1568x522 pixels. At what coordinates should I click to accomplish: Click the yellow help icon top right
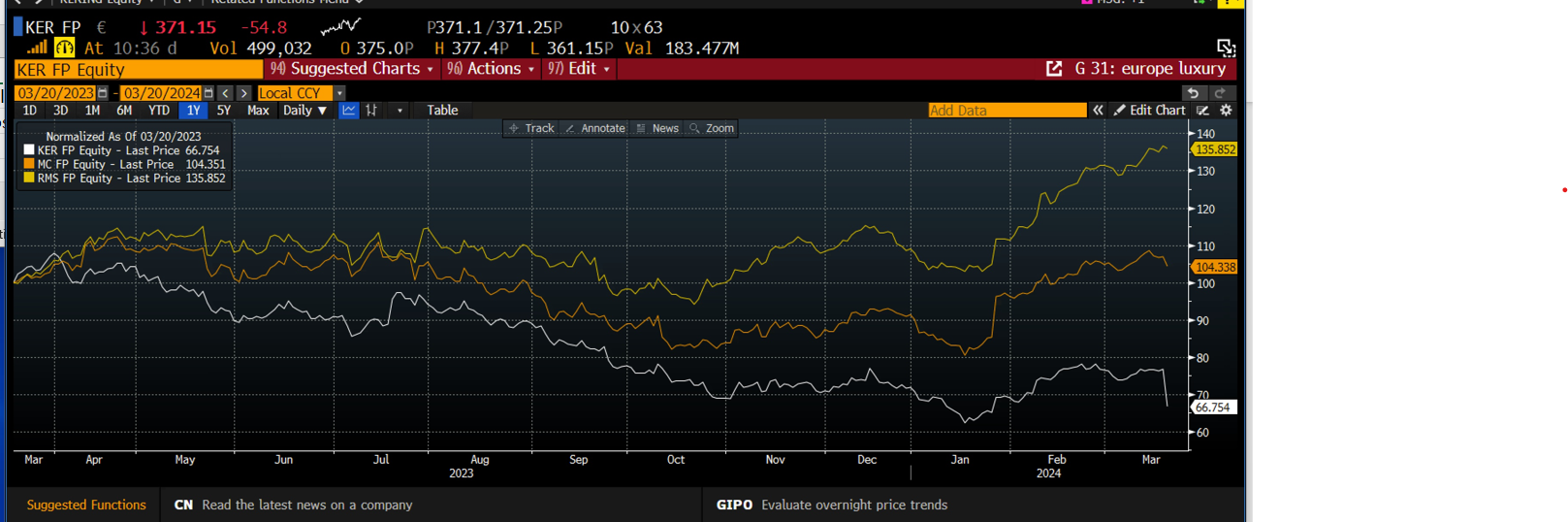pos(1231,3)
